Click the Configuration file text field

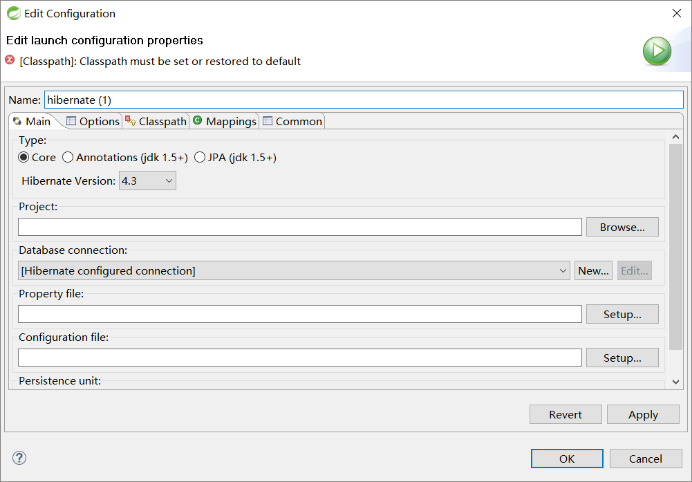pyautogui.click(x=300, y=358)
